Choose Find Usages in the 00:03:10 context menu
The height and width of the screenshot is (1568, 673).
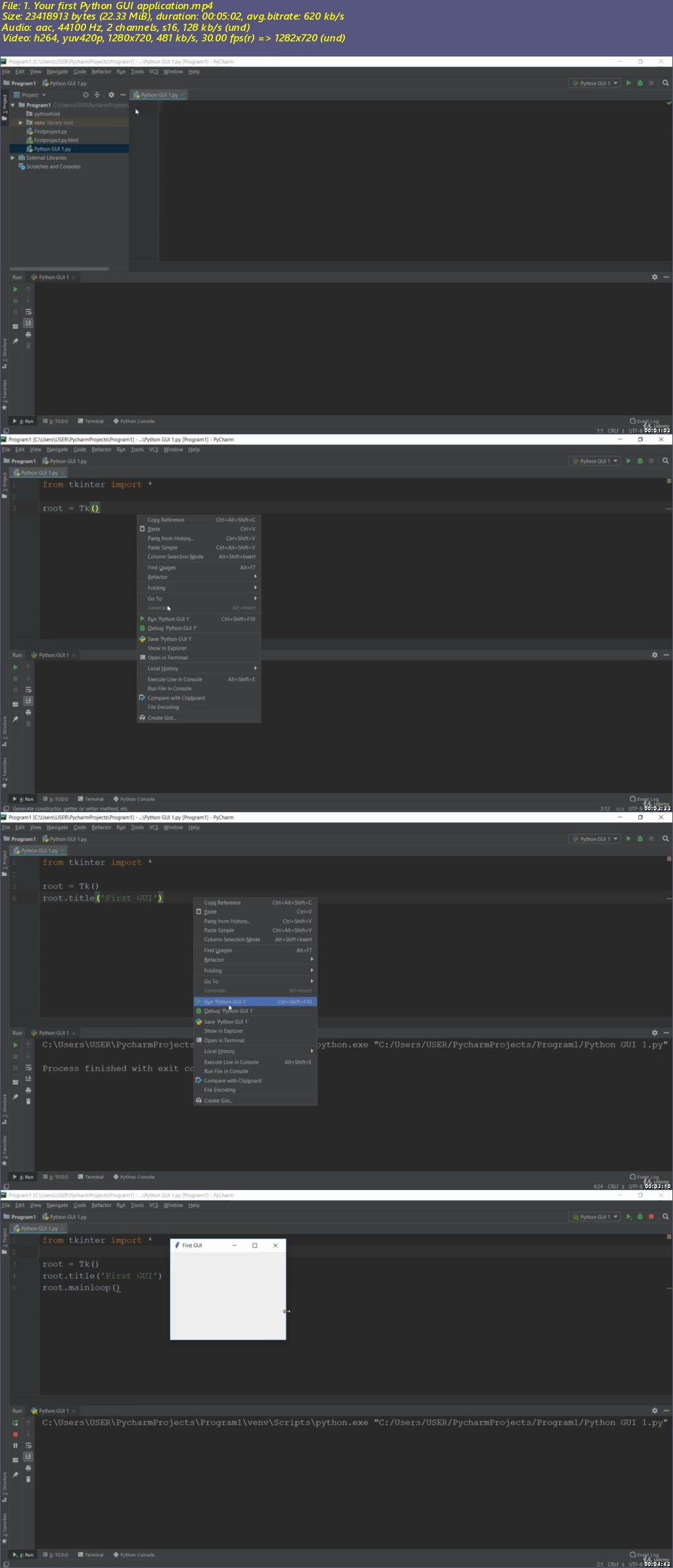click(255, 950)
